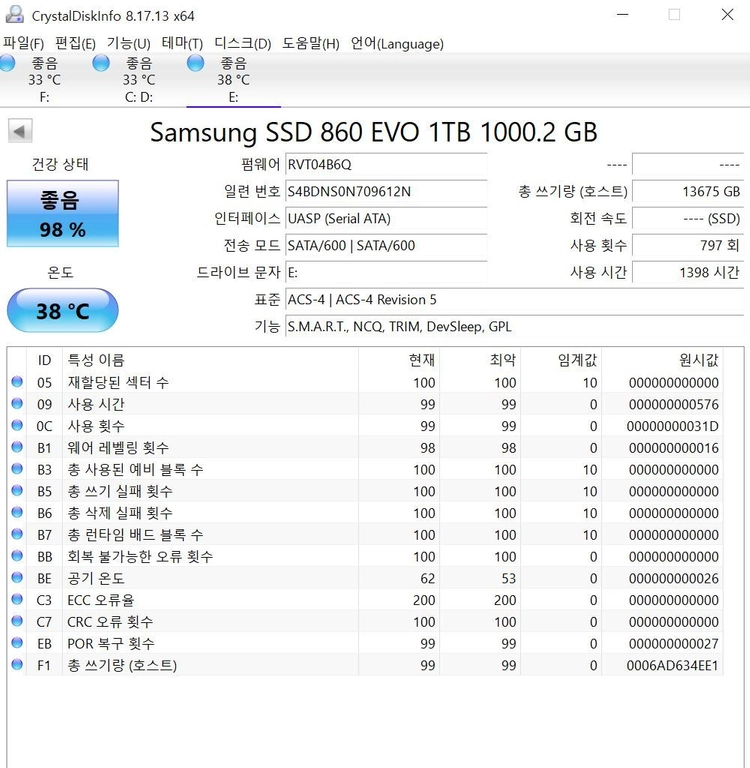Viewport: 750px width, 768px height.
Task: Click status orb of row B1 웨어 레벨링 횟수
Action: (x=17, y=447)
